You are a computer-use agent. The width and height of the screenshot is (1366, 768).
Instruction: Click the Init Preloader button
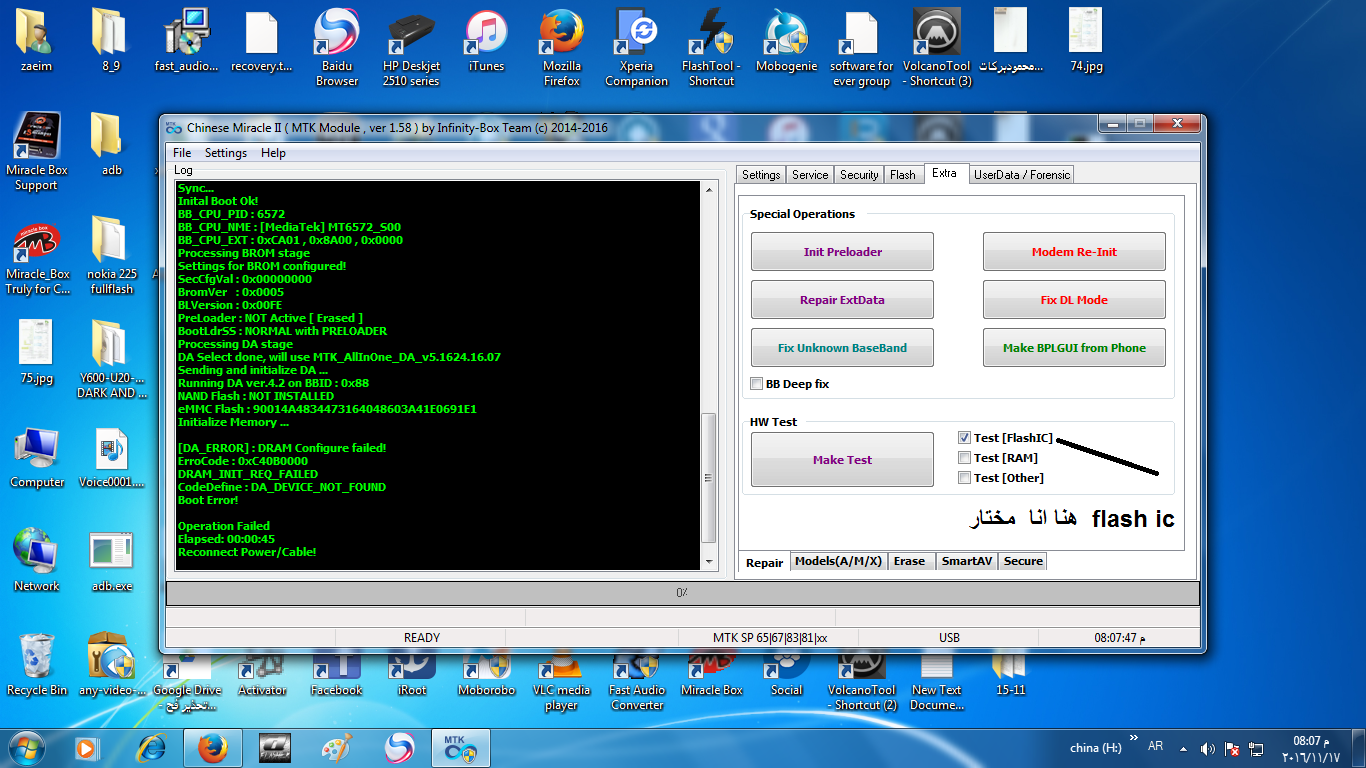(x=843, y=252)
